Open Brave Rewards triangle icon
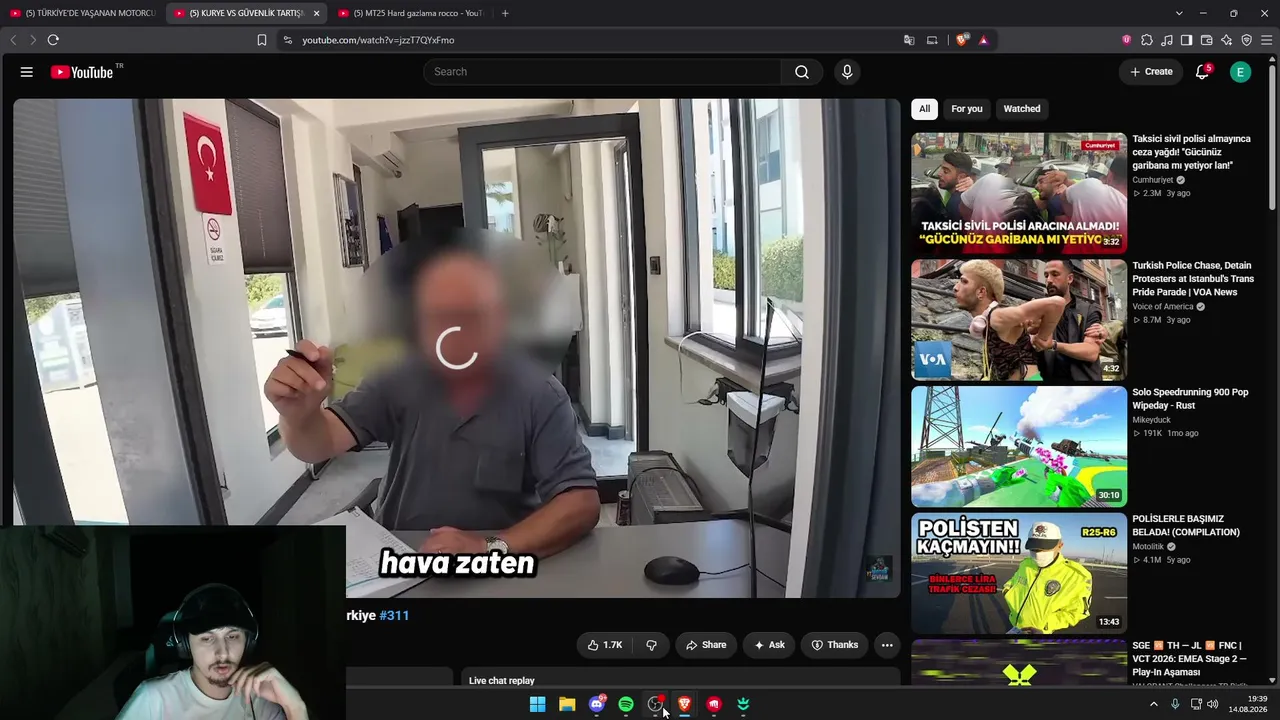 pyautogui.click(x=984, y=40)
